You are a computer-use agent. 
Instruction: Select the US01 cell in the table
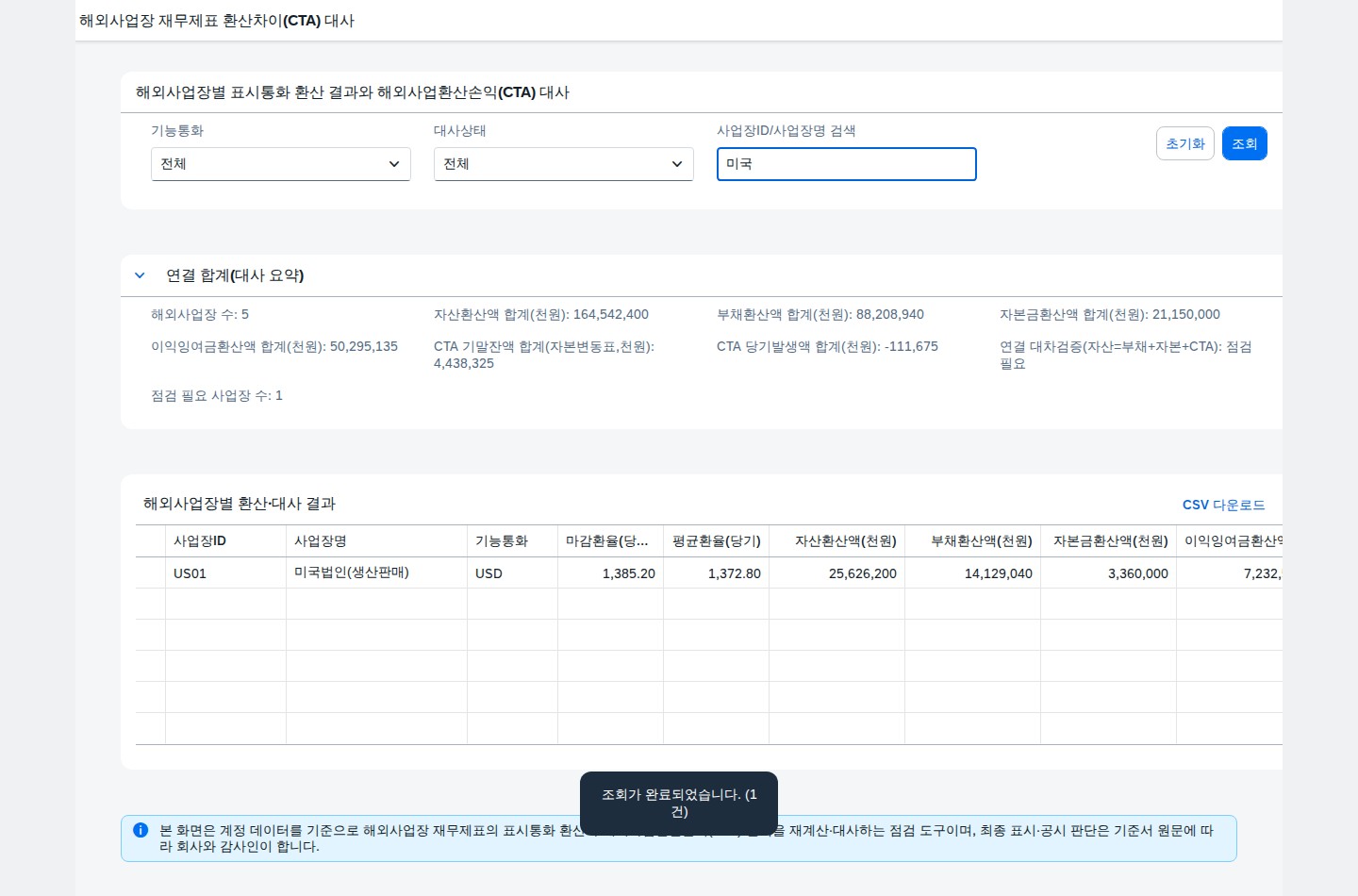pos(225,572)
